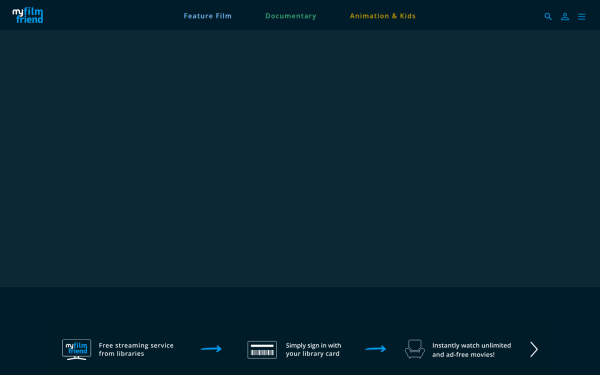600x375 pixels.
Task: Open the Feature Film category
Action: coord(207,16)
